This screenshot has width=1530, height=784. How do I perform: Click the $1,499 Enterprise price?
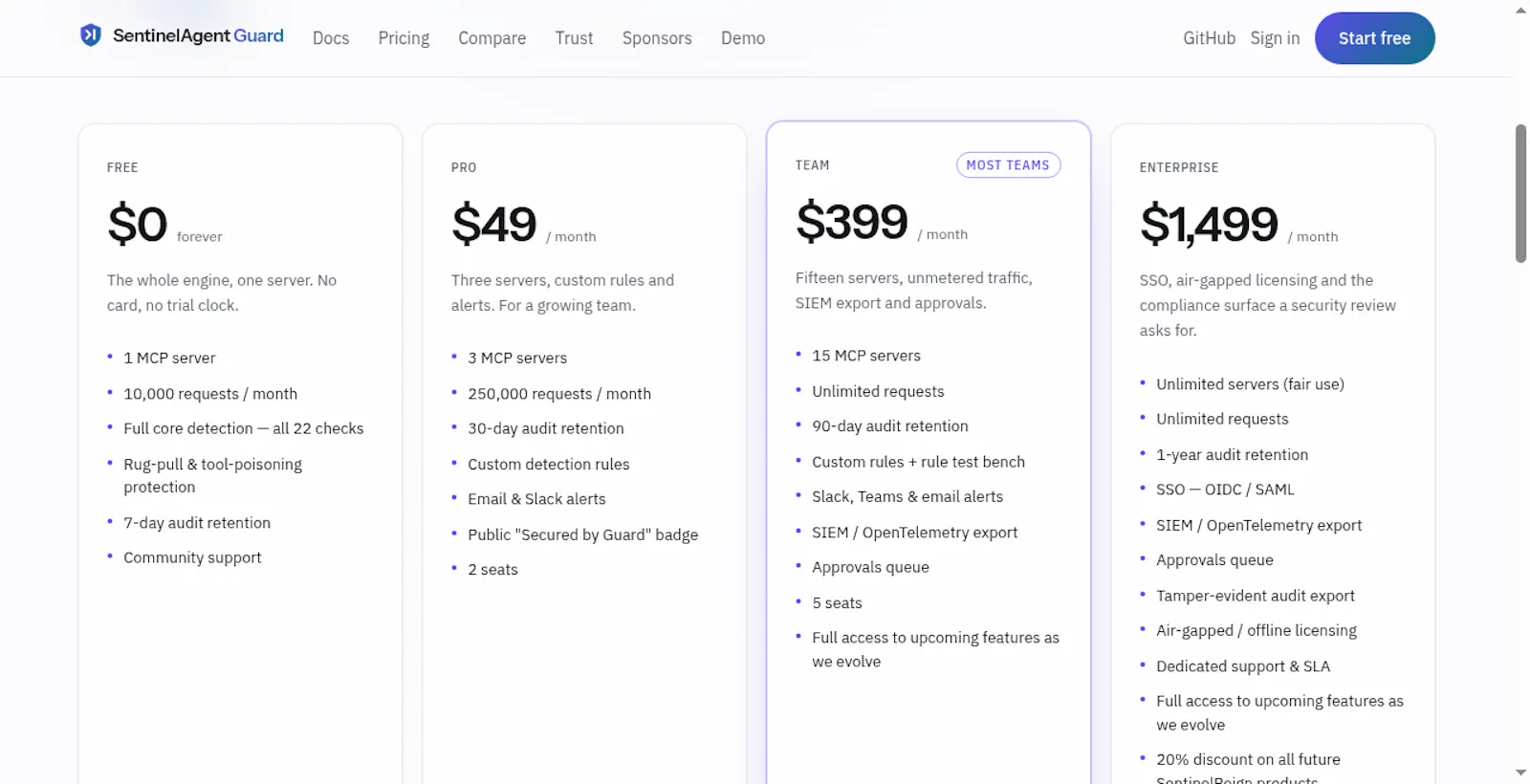[x=1209, y=224]
